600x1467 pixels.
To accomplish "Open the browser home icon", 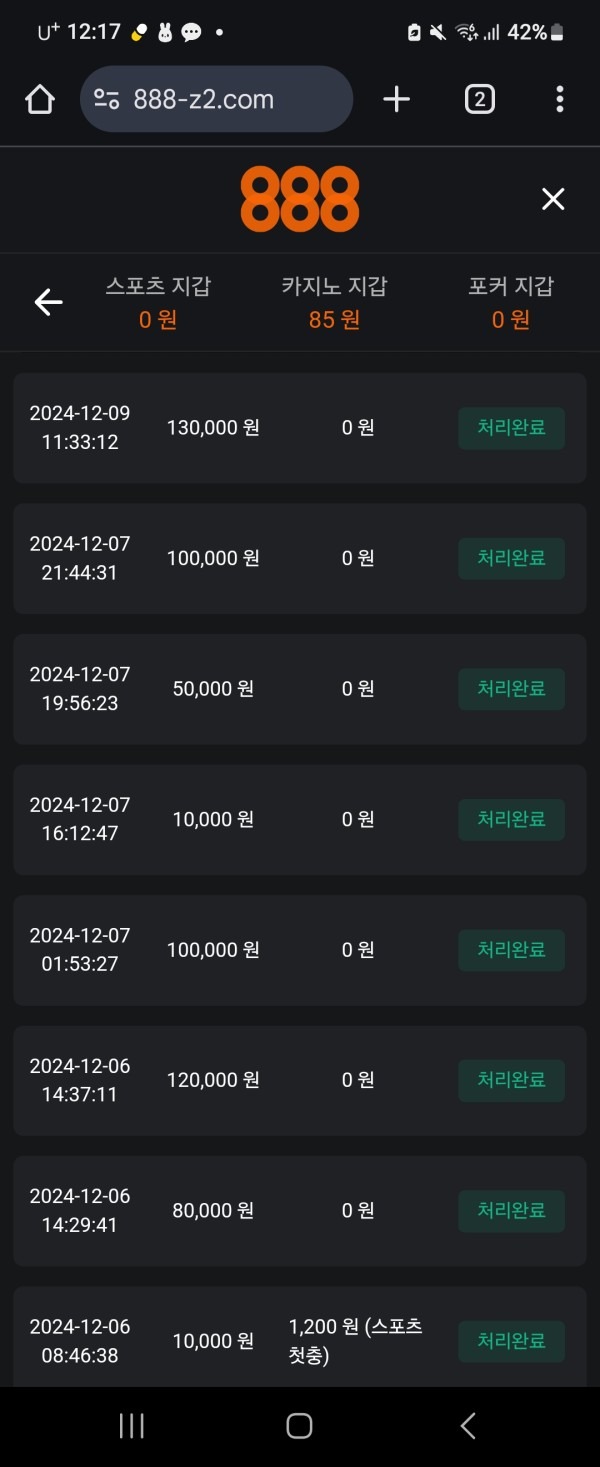I will click(x=39, y=98).
